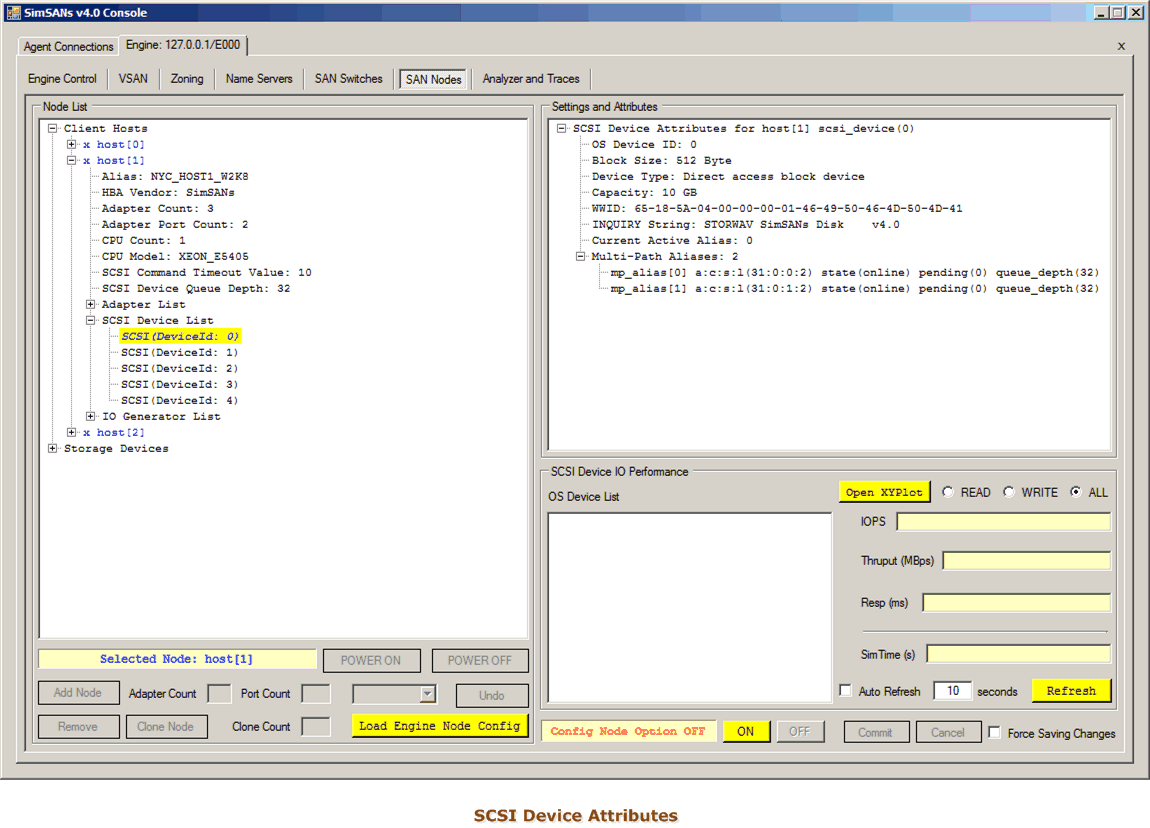Open the Agent Connections tab

pos(68,47)
